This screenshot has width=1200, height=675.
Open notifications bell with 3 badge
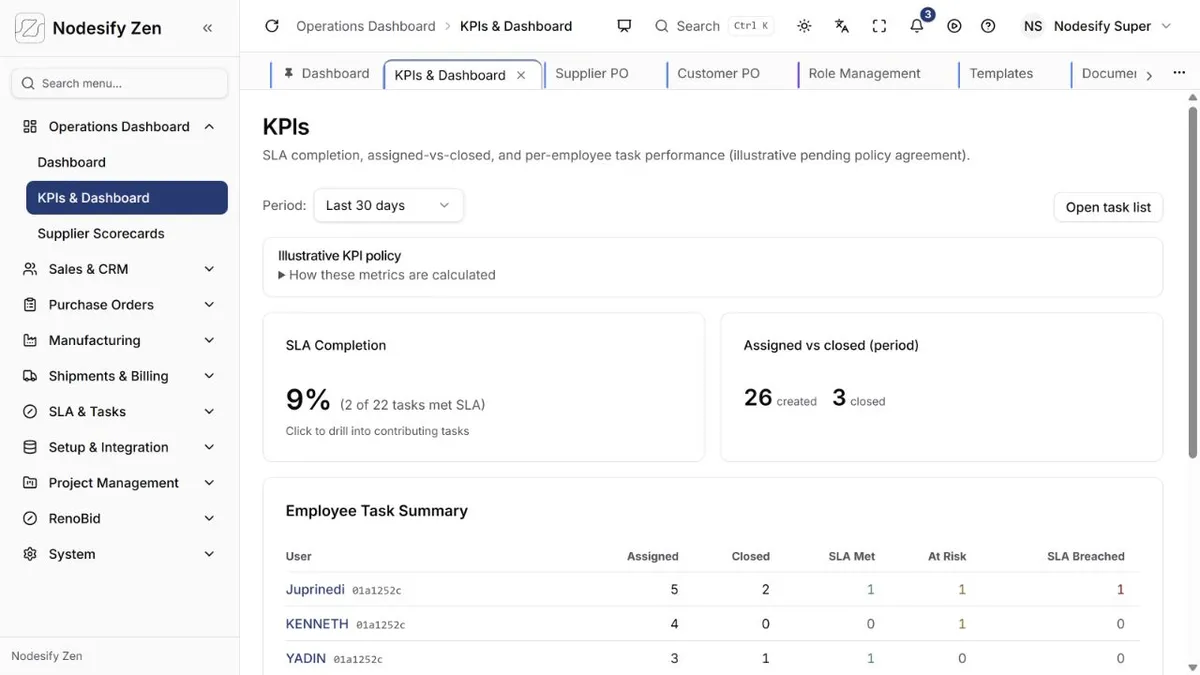click(x=917, y=26)
